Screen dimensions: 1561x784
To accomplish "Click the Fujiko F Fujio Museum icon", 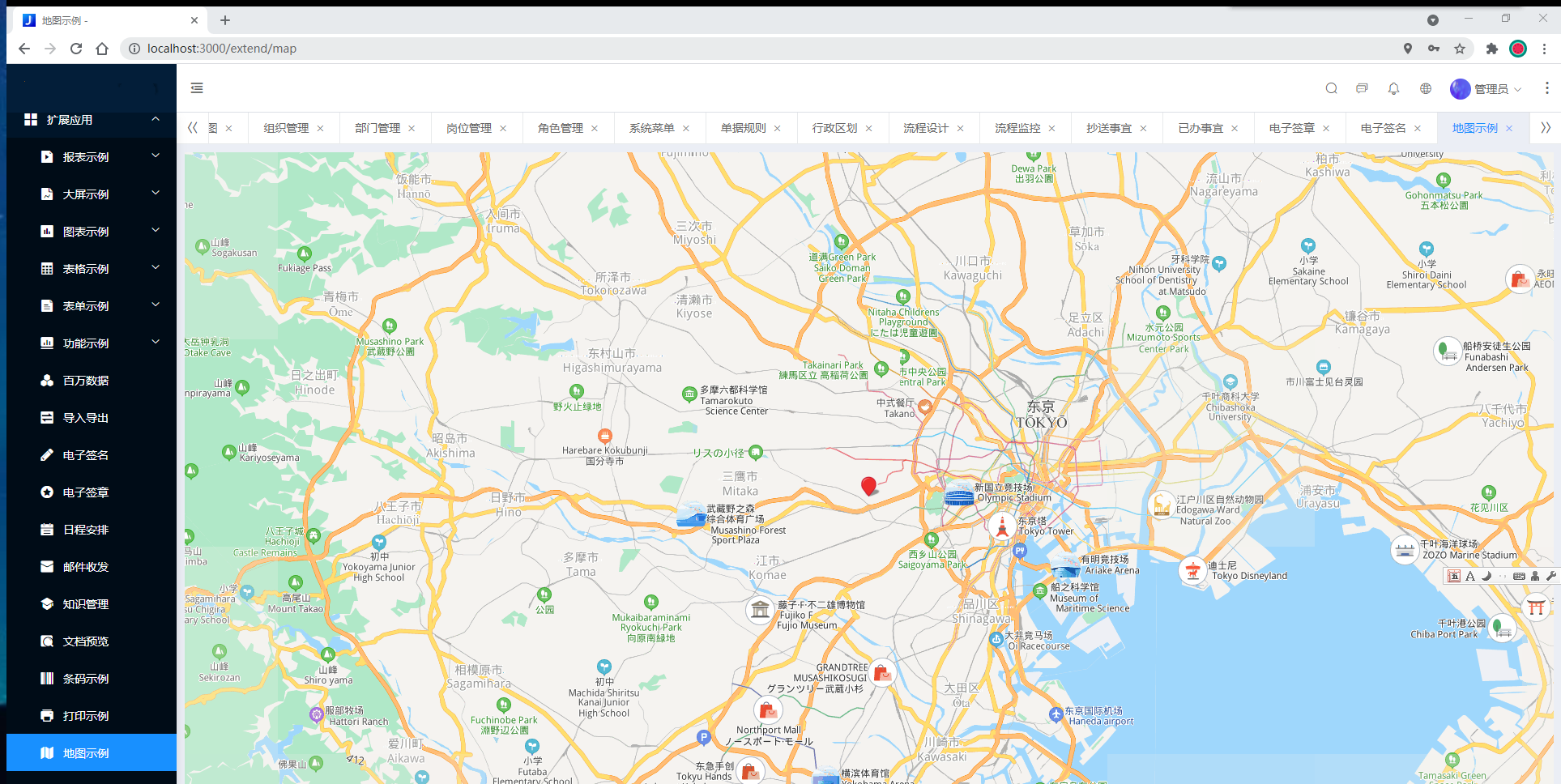I will pyautogui.click(x=760, y=609).
